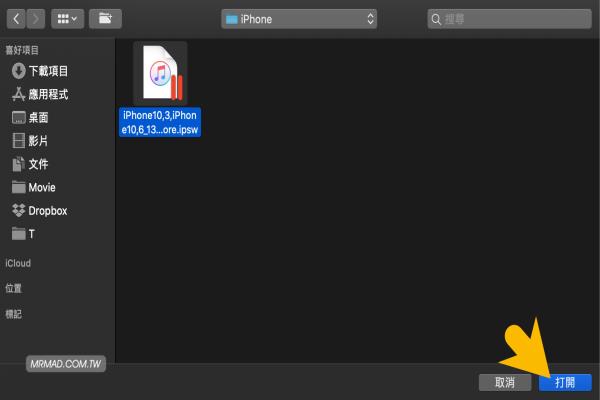600x400 pixels.
Task: Click the folder icon beside Movie
Action: coord(18,187)
